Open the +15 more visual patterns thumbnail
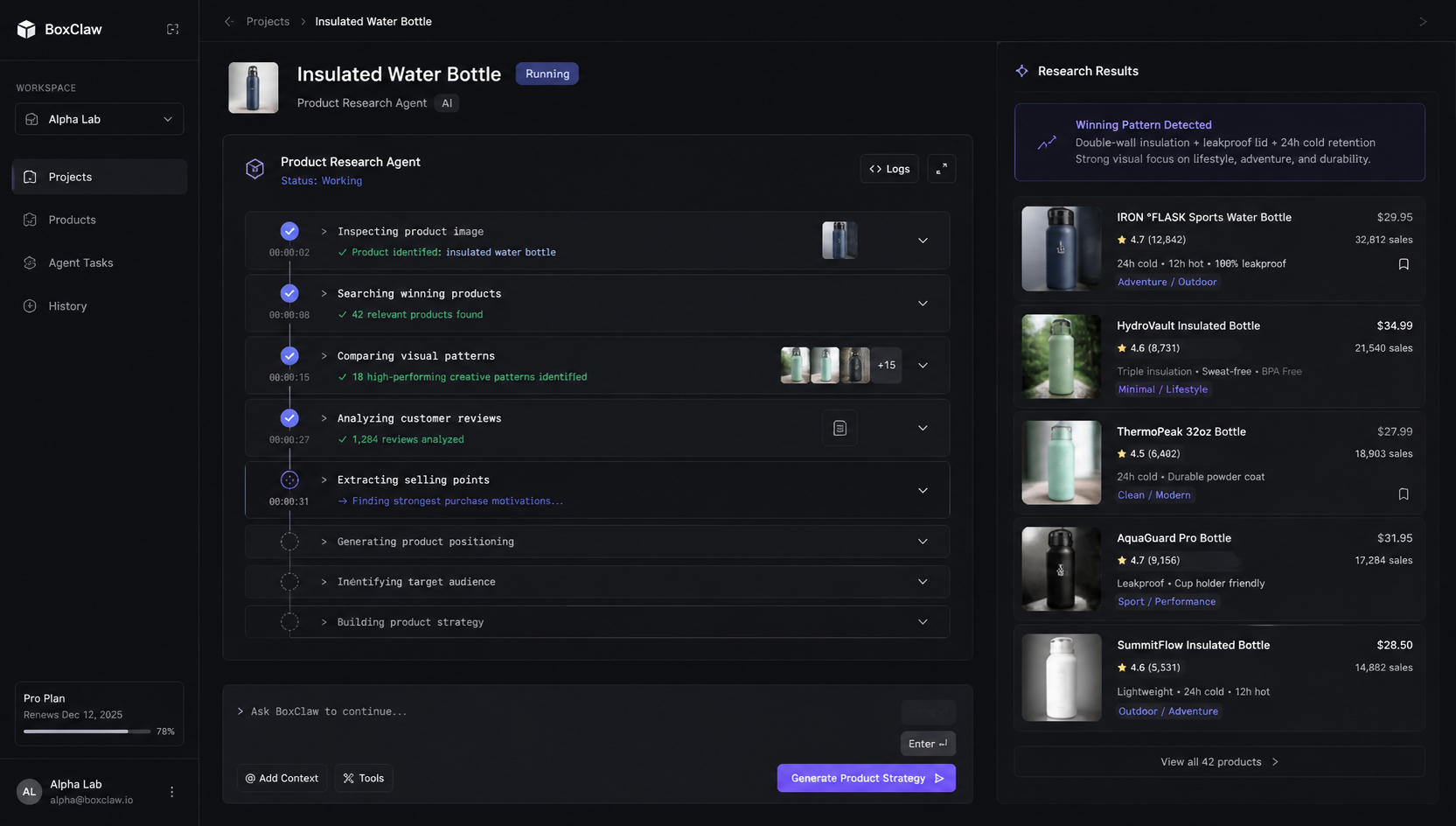The width and height of the screenshot is (1456, 826). [x=887, y=366]
